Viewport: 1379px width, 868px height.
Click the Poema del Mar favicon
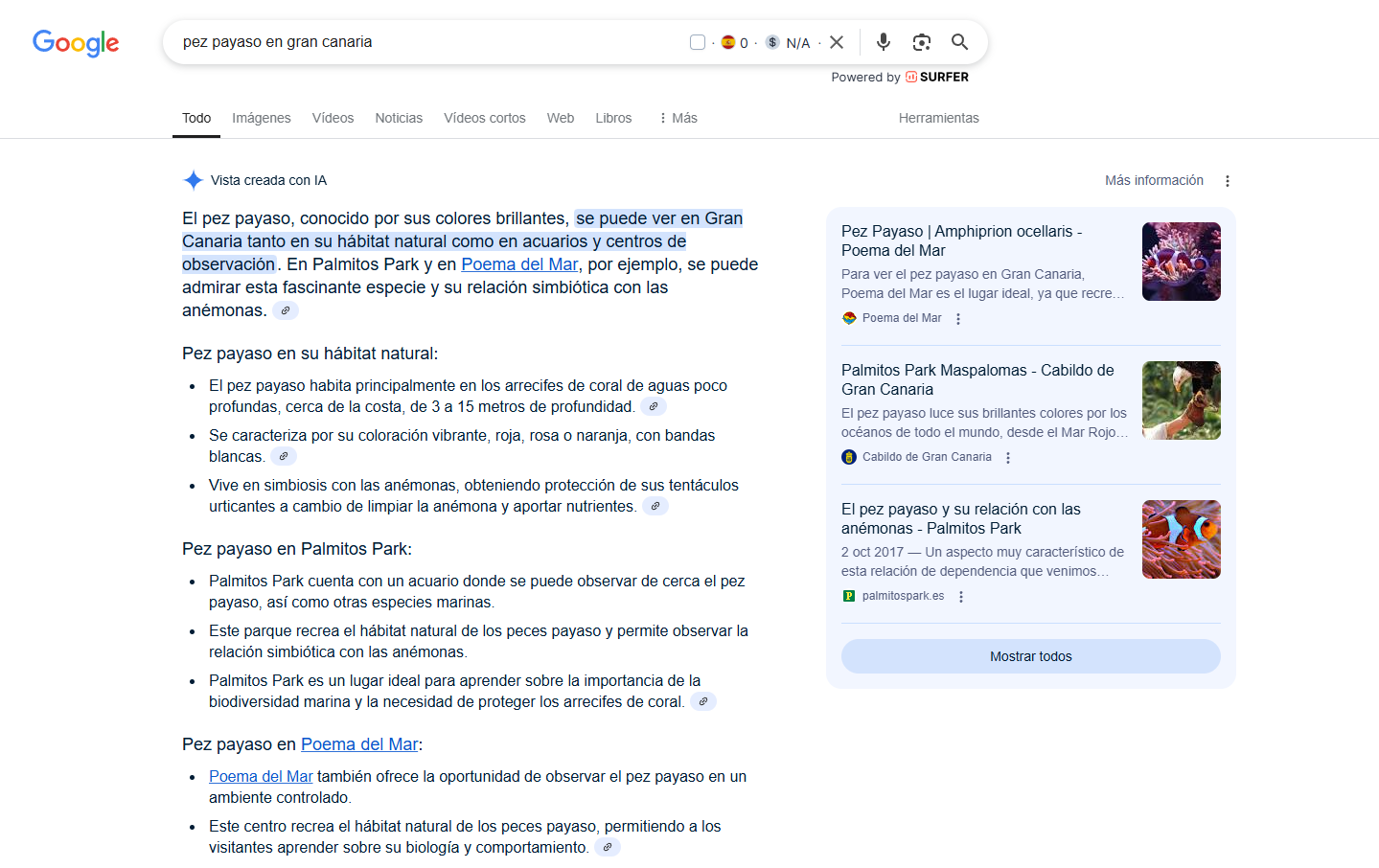pyautogui.click(x=849, y=318)
